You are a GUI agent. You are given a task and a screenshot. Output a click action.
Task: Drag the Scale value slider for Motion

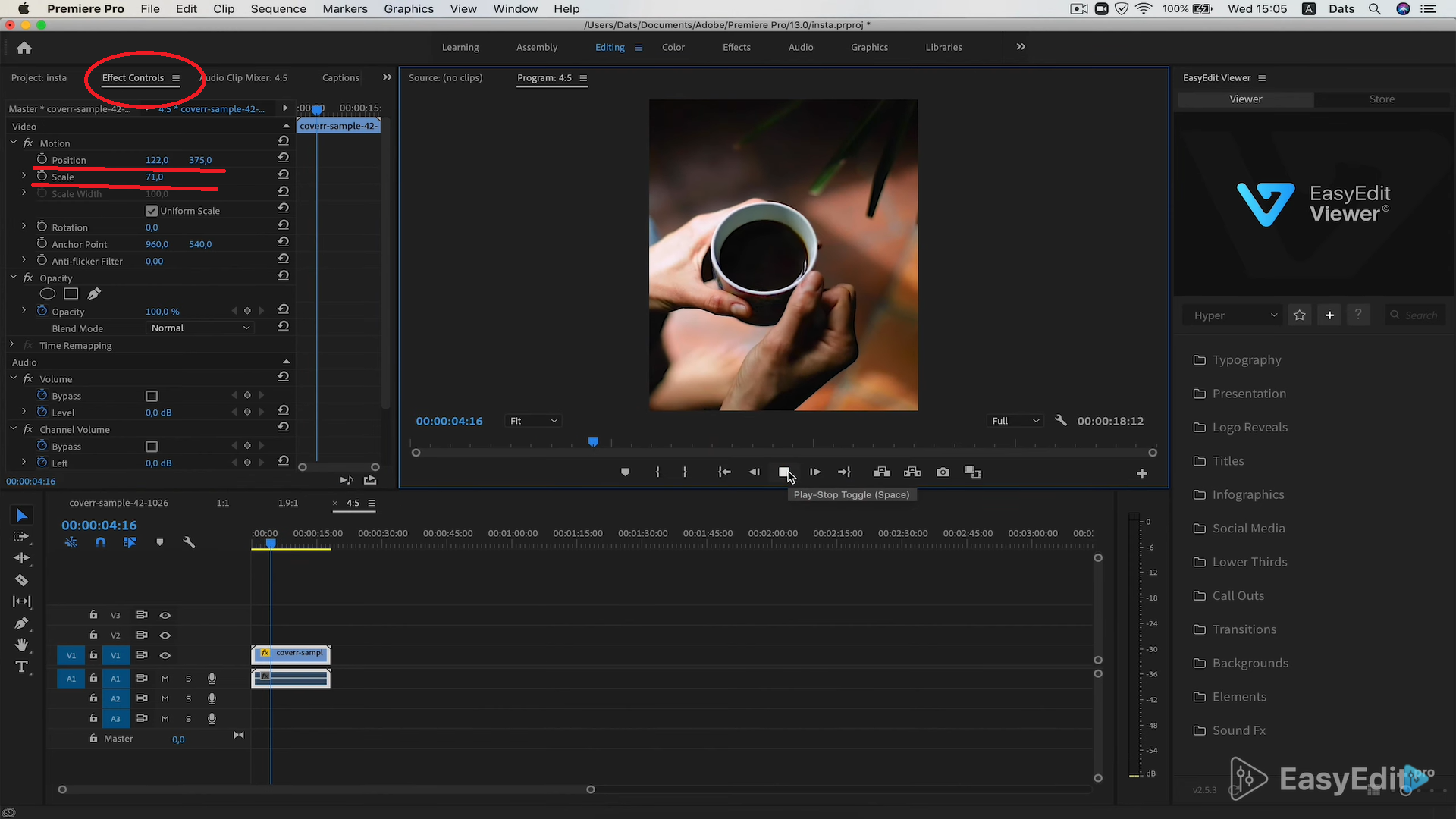154,176
